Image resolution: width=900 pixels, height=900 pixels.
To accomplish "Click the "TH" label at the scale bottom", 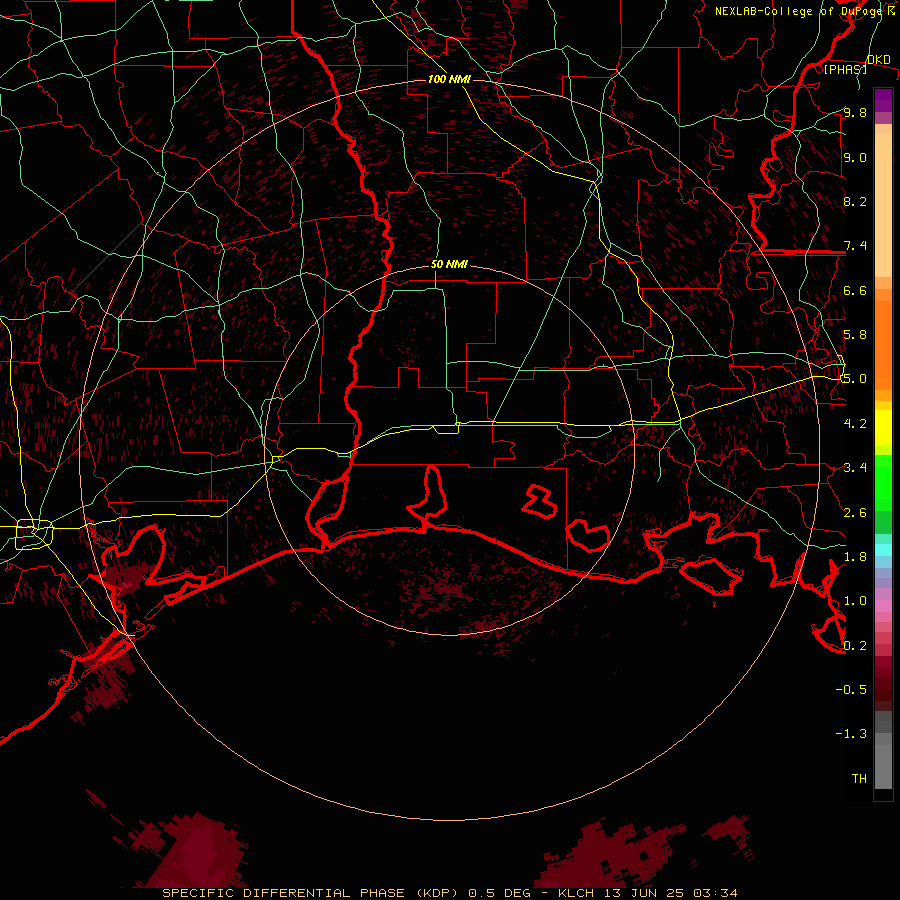I will (859, 779).
